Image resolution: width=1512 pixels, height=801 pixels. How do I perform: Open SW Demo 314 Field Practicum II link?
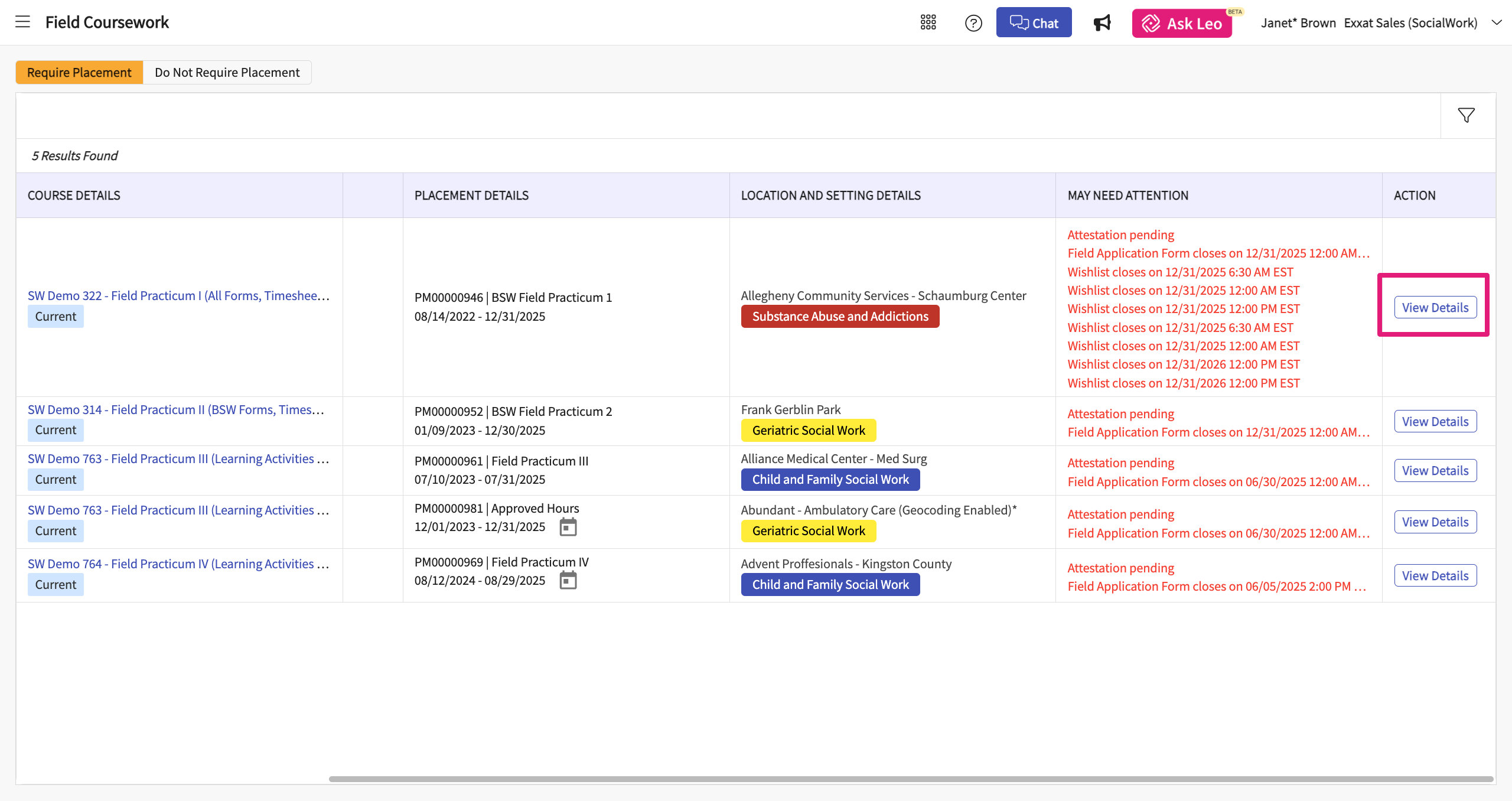click(x=176, y=409)
